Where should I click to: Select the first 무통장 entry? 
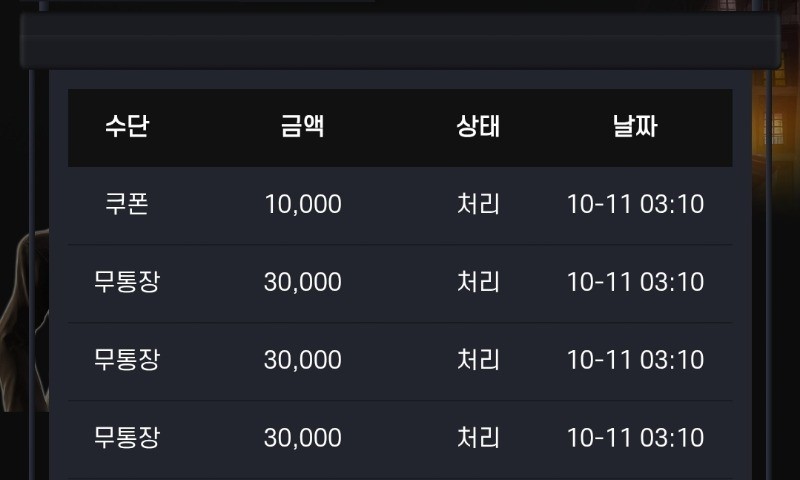tap(127, 282)
